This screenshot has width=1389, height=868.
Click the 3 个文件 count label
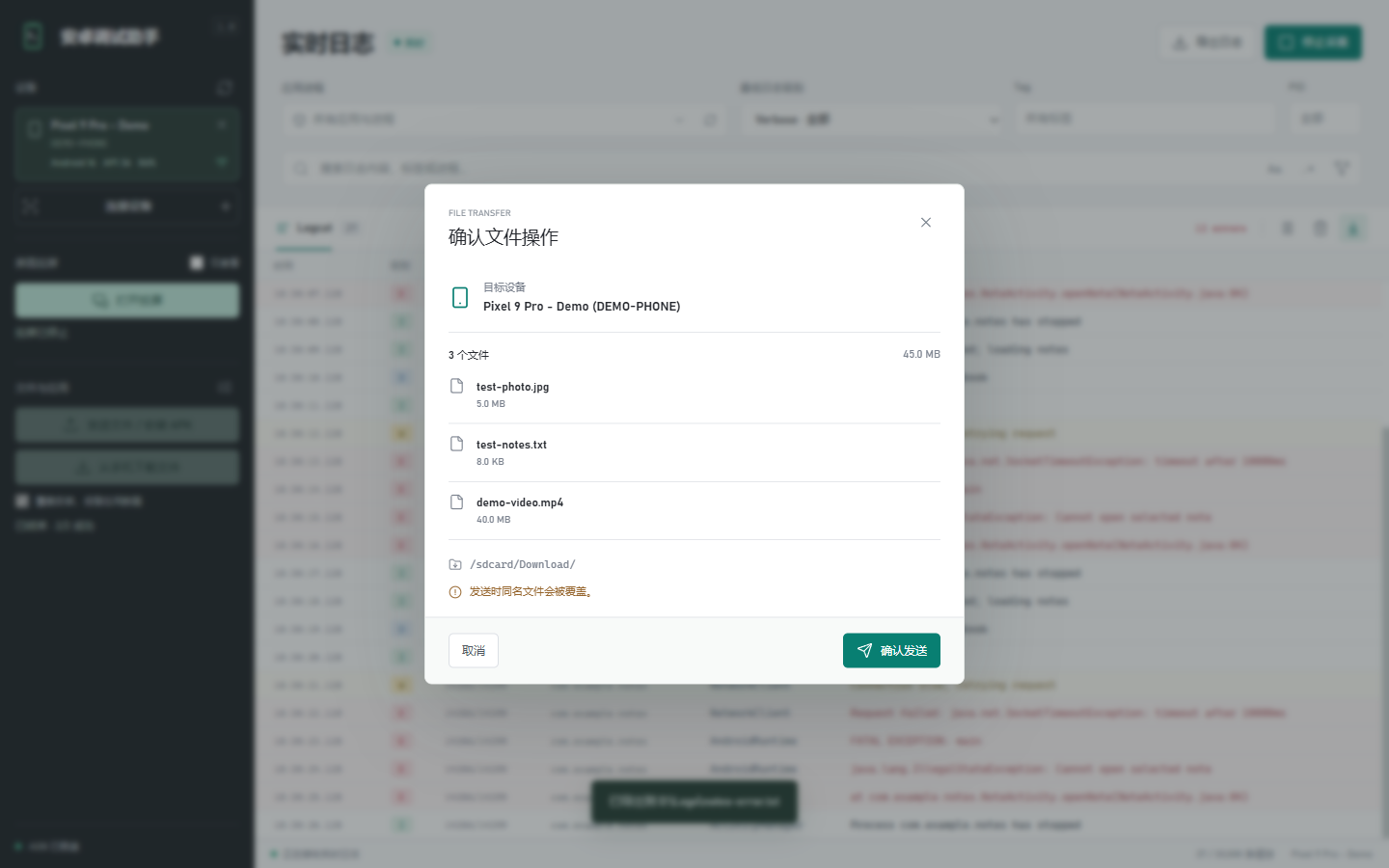[469, 355]
